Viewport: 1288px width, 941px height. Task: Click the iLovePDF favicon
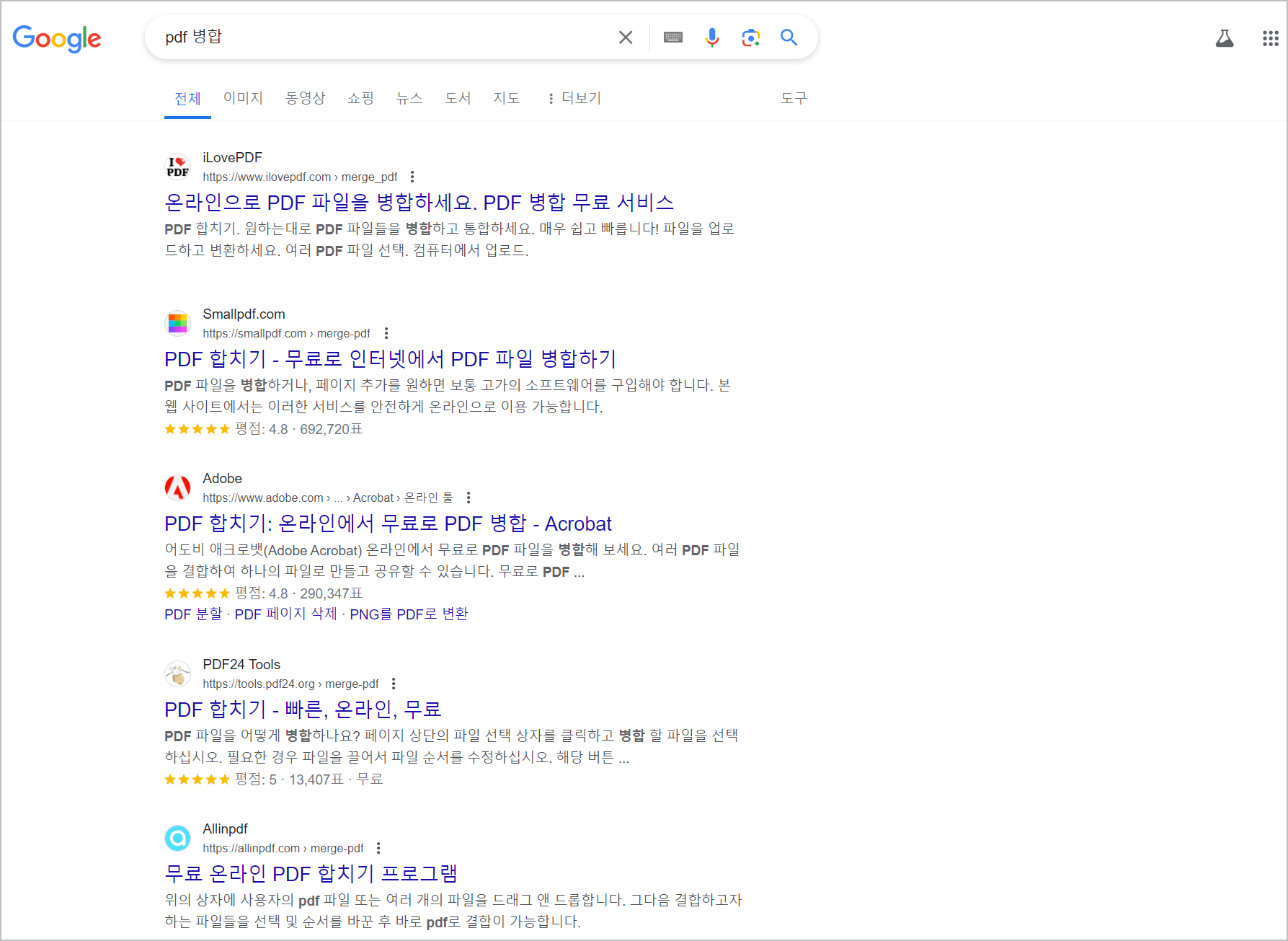[178, 167]
